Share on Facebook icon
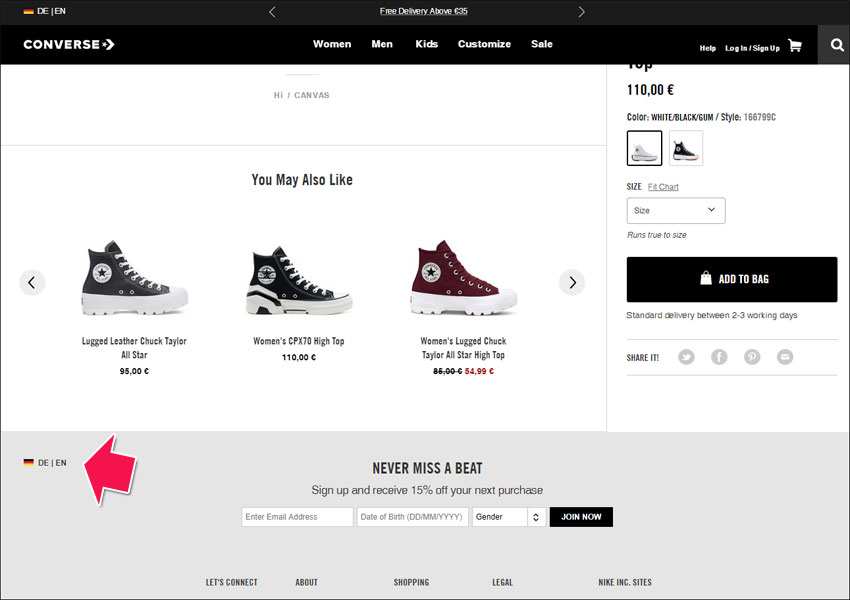 [719, 357]
